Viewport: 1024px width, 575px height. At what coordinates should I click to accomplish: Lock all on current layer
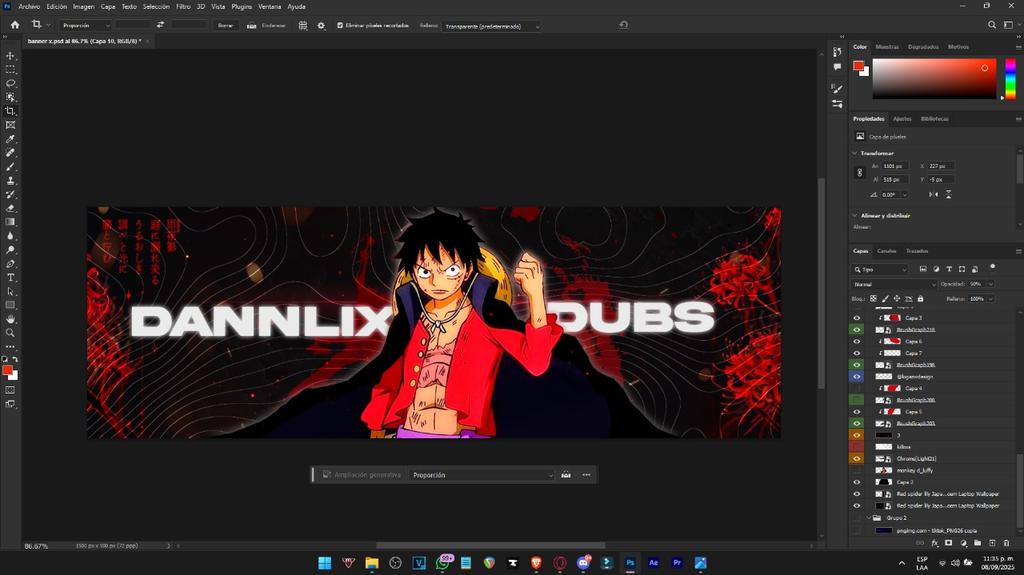[x=921, y=299]
